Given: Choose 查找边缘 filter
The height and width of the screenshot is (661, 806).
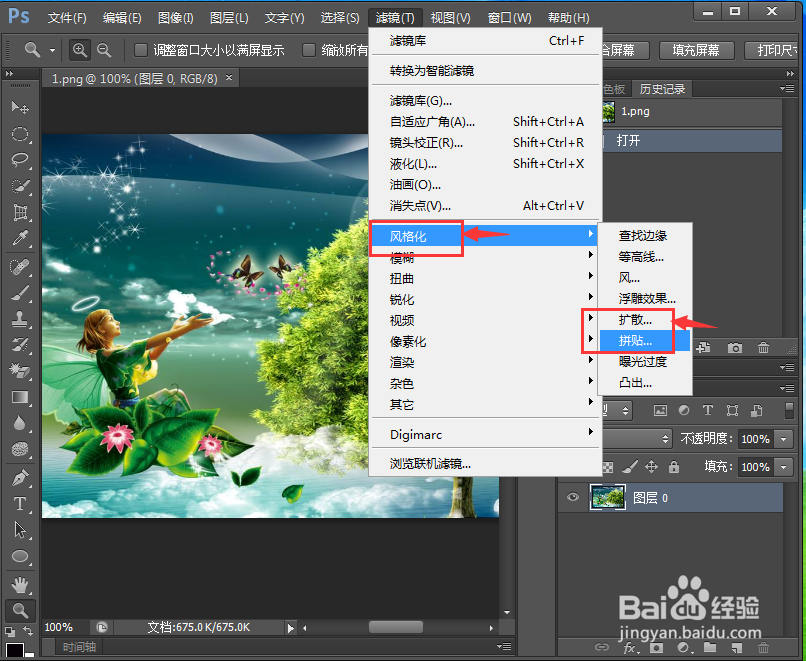Looking at the screenshot, I should tap(645, 235).
